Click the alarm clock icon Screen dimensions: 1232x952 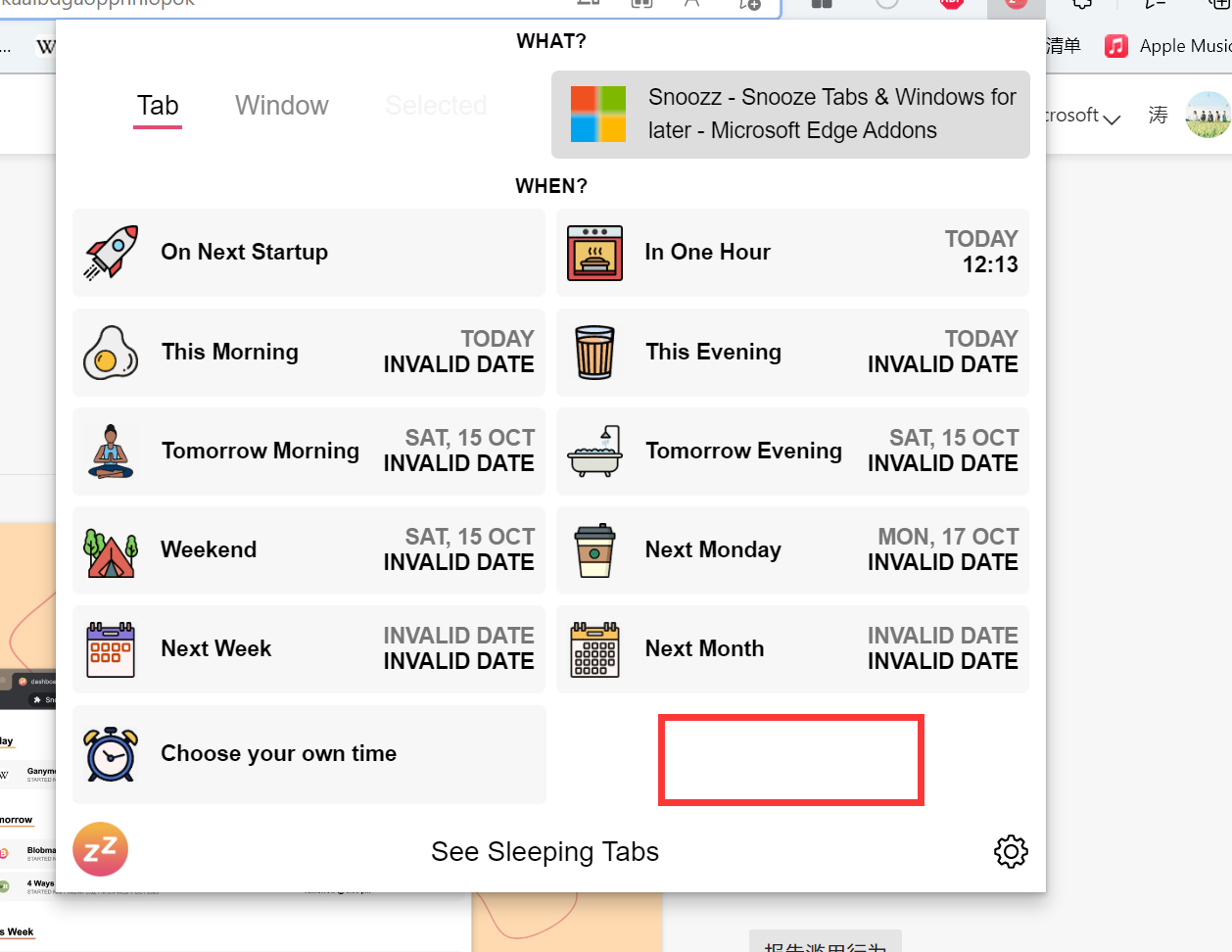111,754
